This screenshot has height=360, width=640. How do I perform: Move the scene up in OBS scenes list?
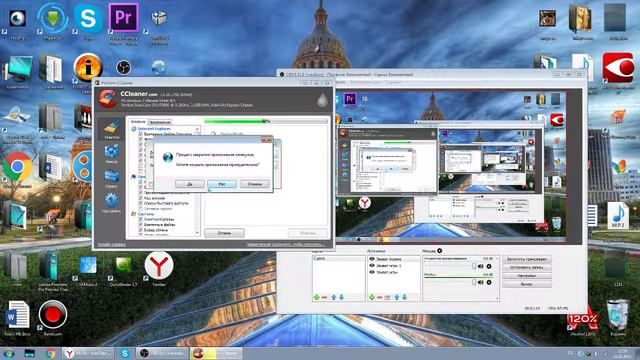[333, 298]
